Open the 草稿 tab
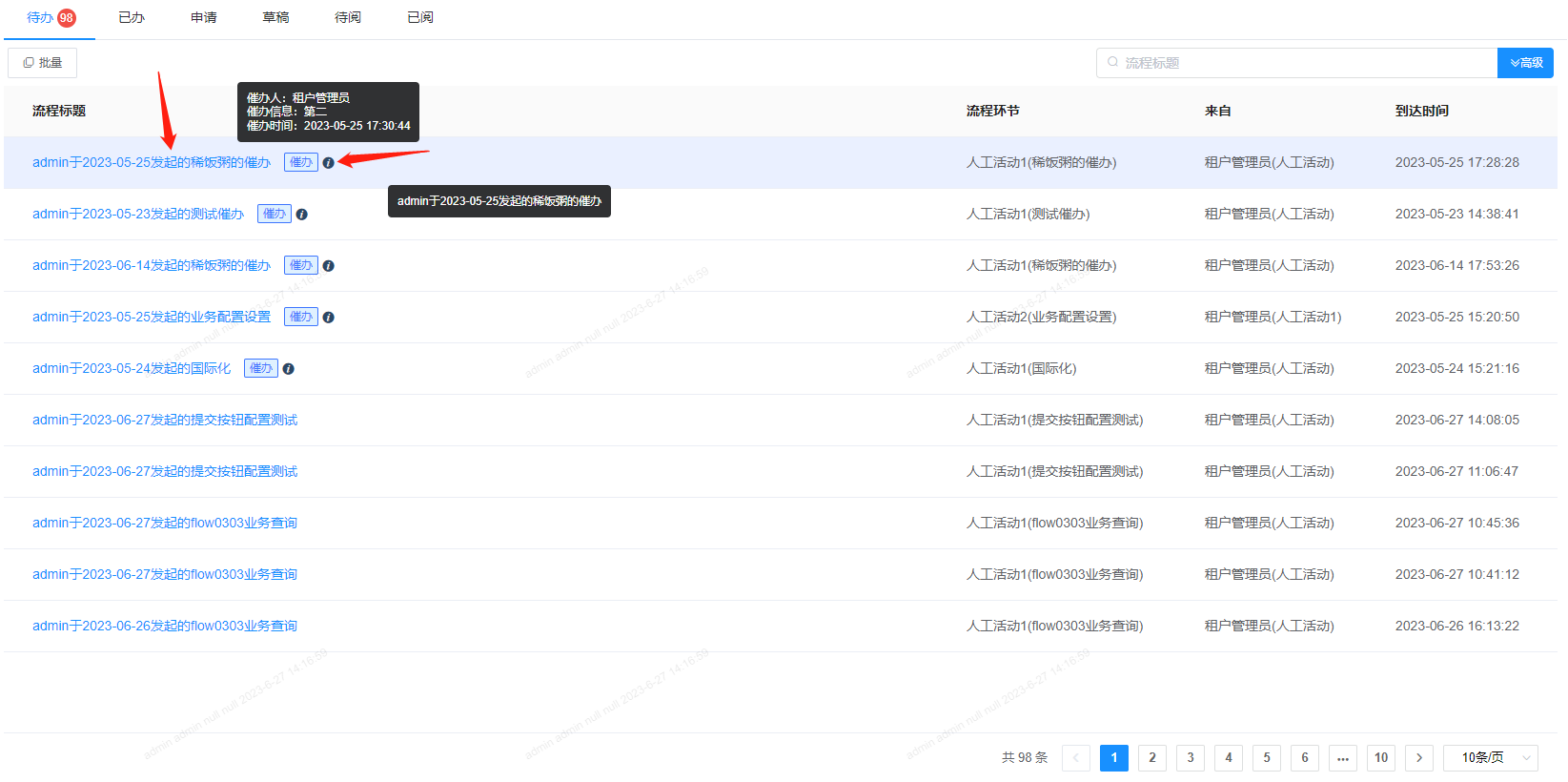 276,17
